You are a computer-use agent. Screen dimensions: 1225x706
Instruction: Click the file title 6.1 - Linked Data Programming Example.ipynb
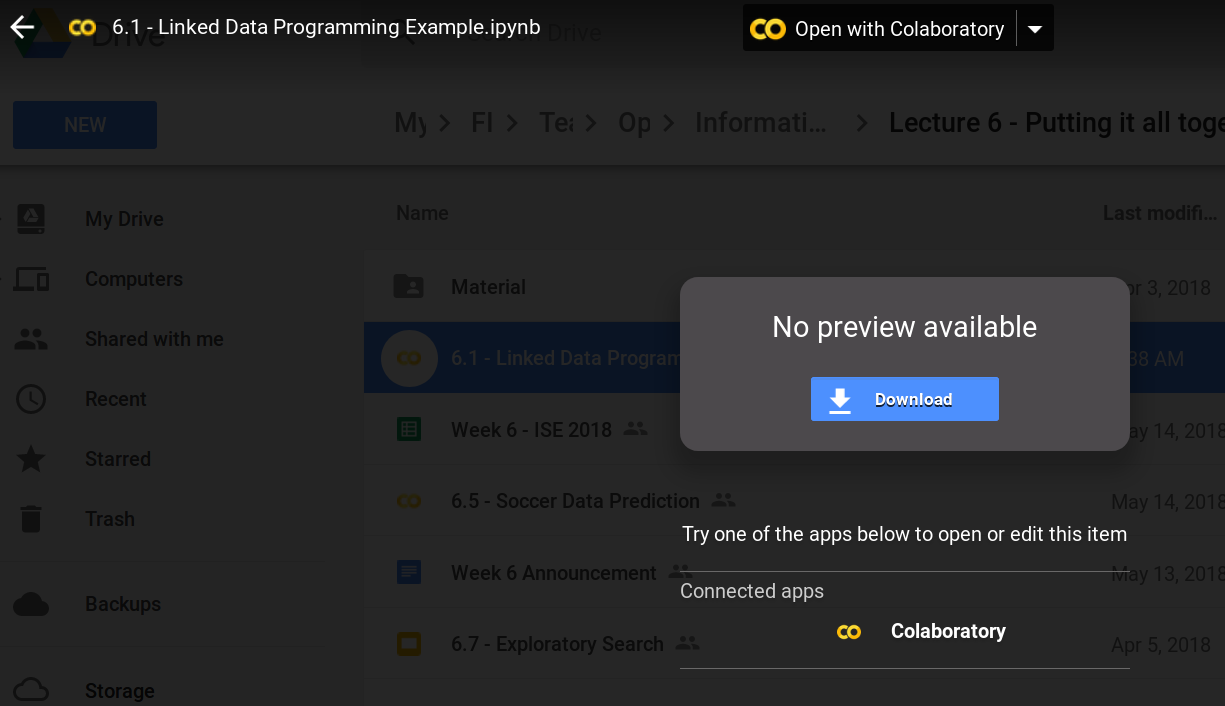point(326,28)
